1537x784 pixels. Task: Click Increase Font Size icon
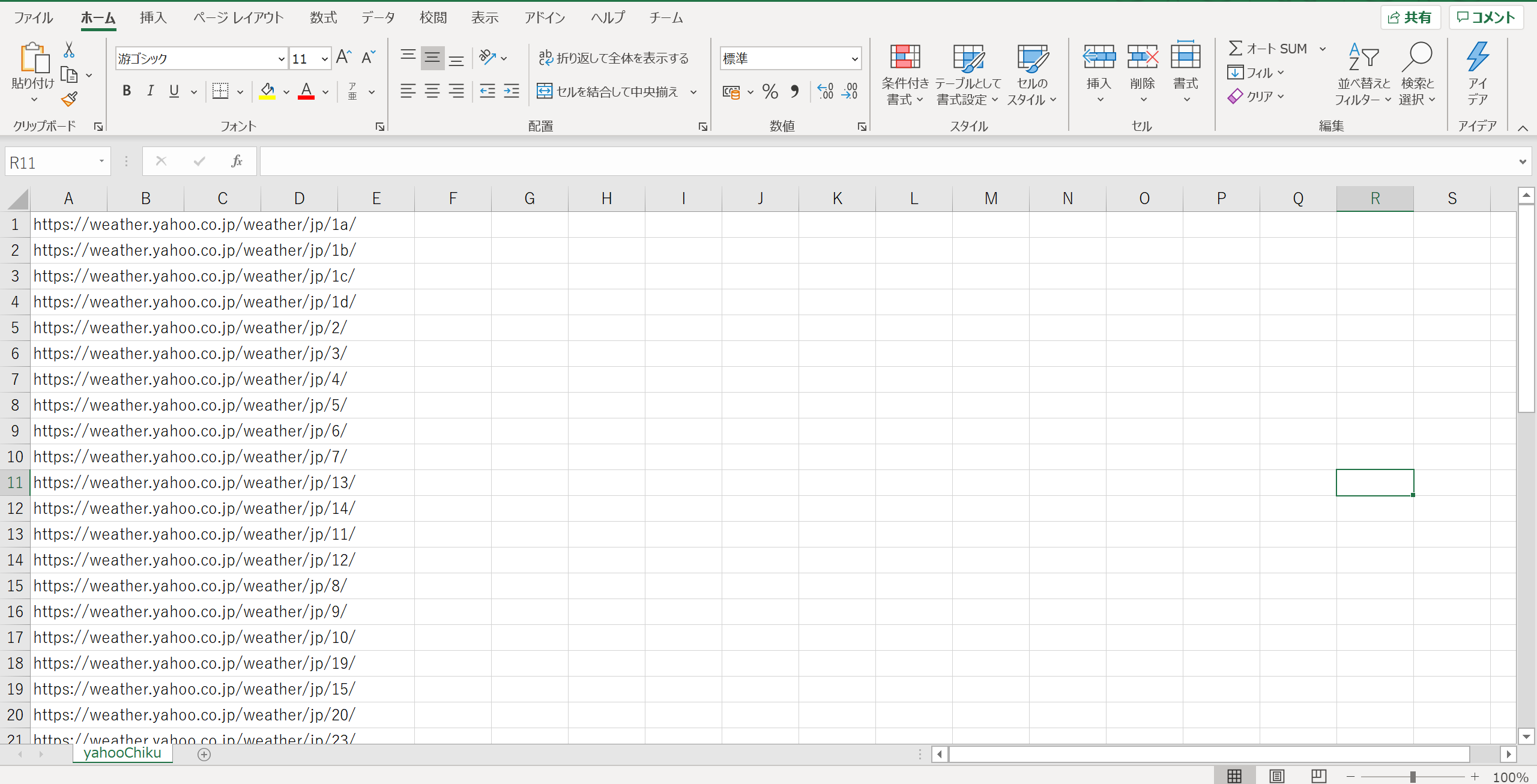344,58
